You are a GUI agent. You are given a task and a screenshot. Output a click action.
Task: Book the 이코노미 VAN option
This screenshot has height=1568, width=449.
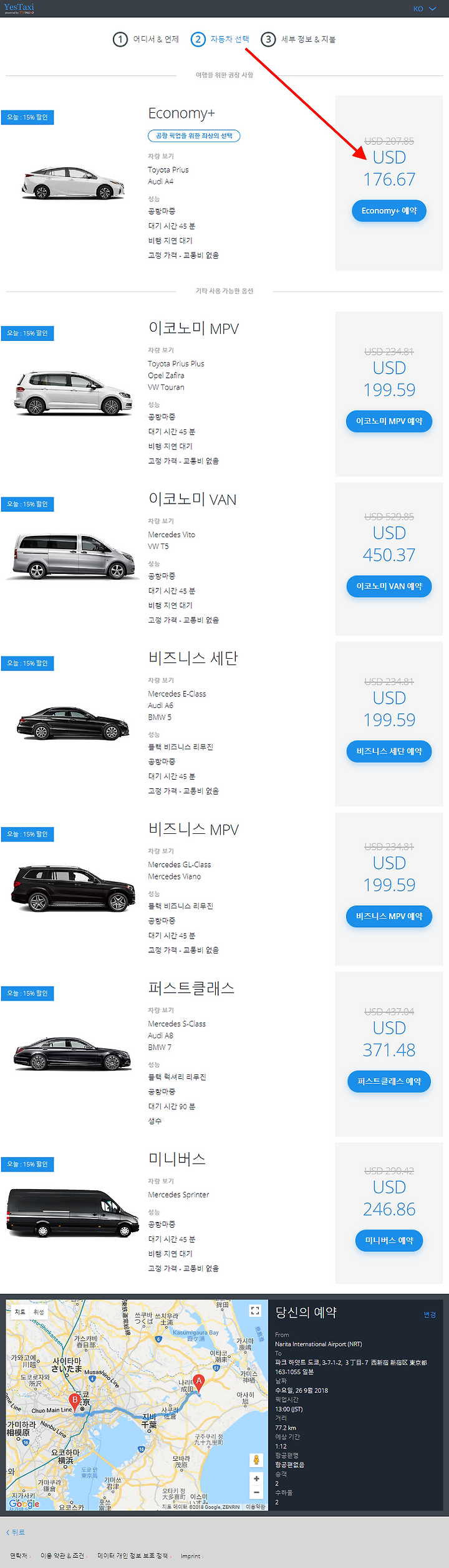(x=389, y=586)
